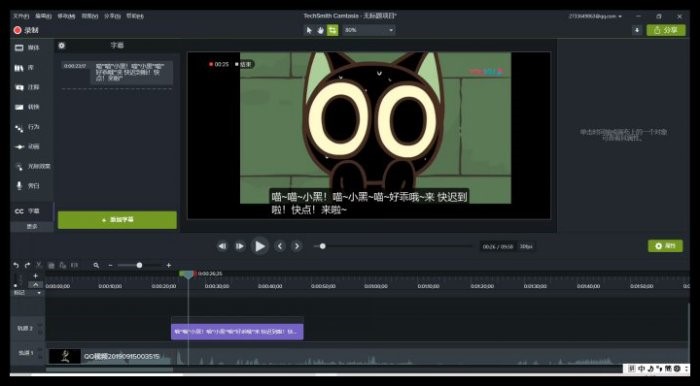Toggle the green crop mode button
This screenshot has height=386, width=700.
(x=333, y=30)
